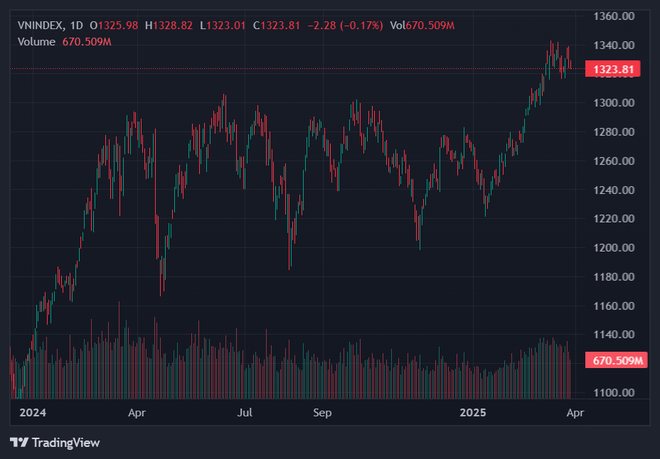Image resolution: width=660 pixels, height=459 pixels.
Task: Click the 1140.00 price axis label
Action: (614, 335)
